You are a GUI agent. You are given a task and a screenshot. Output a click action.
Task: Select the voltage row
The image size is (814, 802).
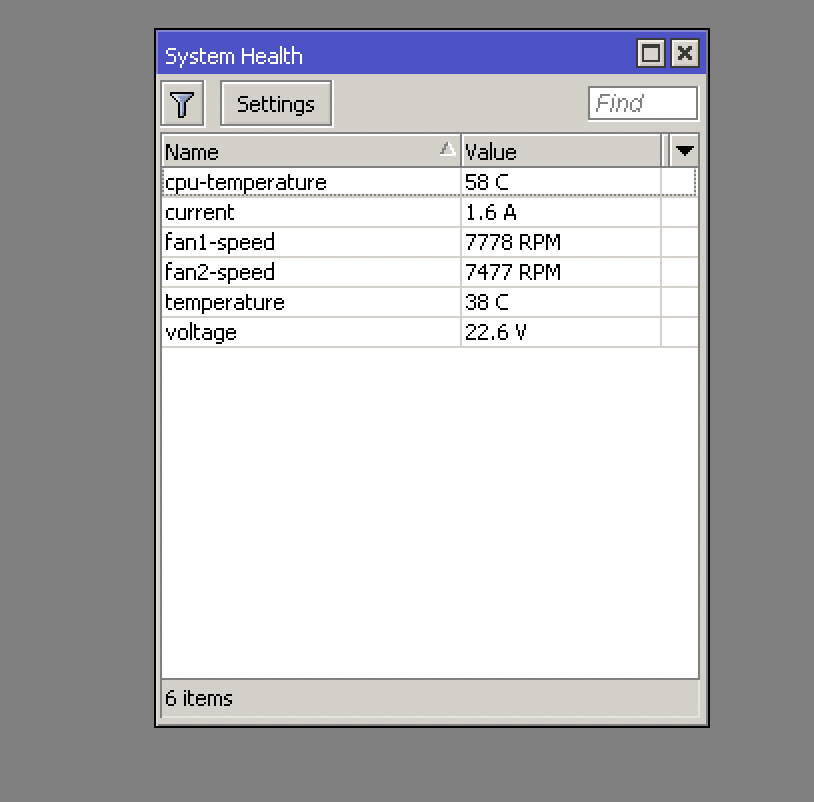[200, 332]
